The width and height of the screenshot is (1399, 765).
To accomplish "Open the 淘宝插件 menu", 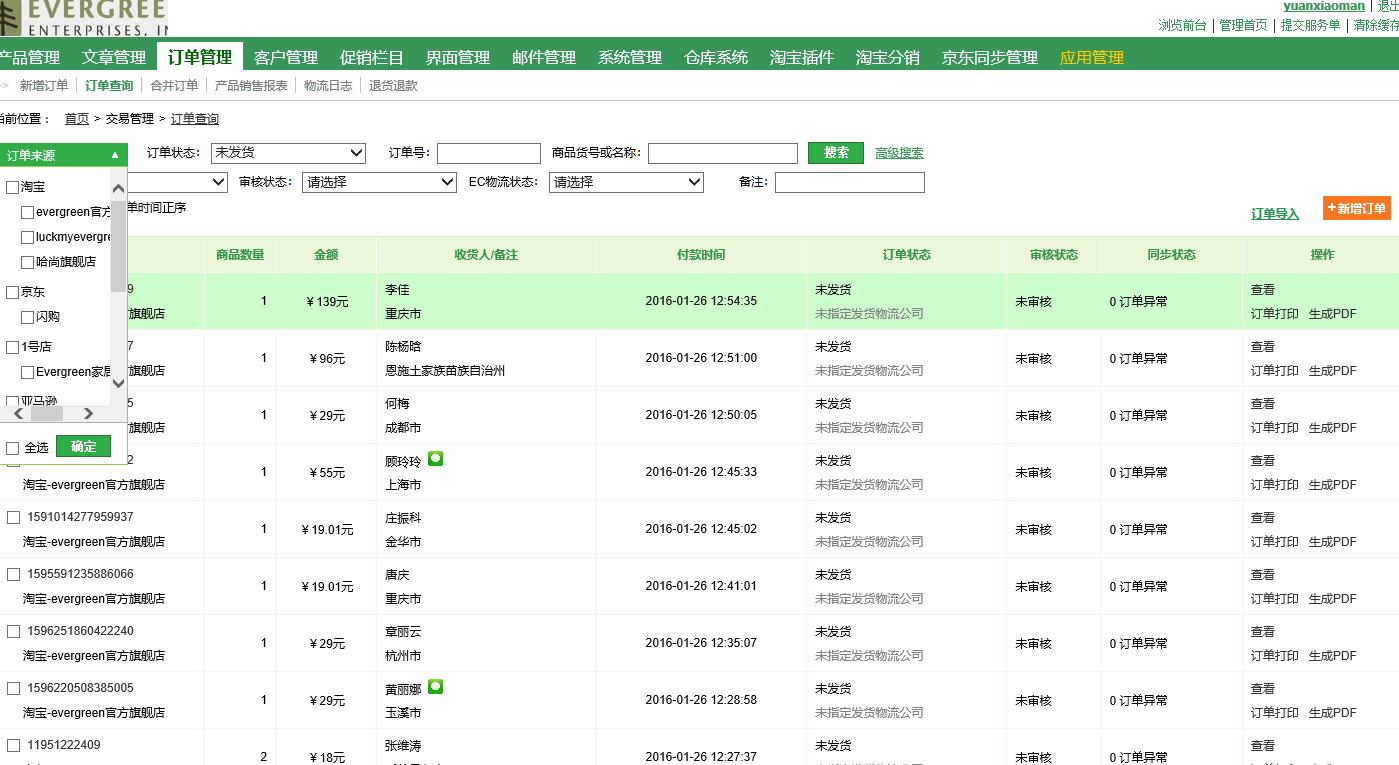I will point(802,58).
